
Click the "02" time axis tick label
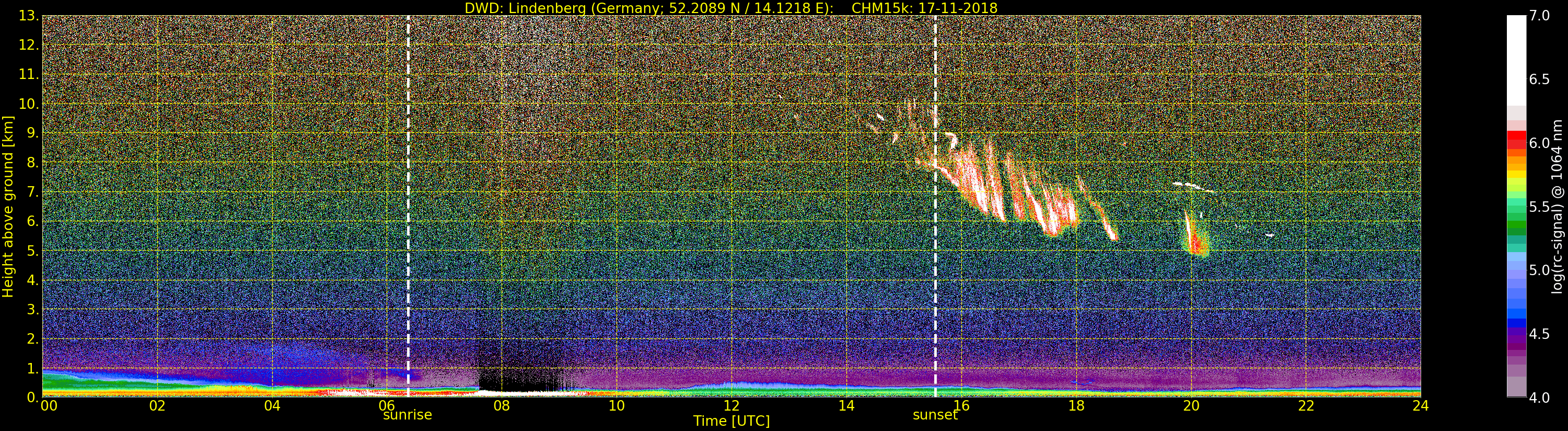(158, 405)
